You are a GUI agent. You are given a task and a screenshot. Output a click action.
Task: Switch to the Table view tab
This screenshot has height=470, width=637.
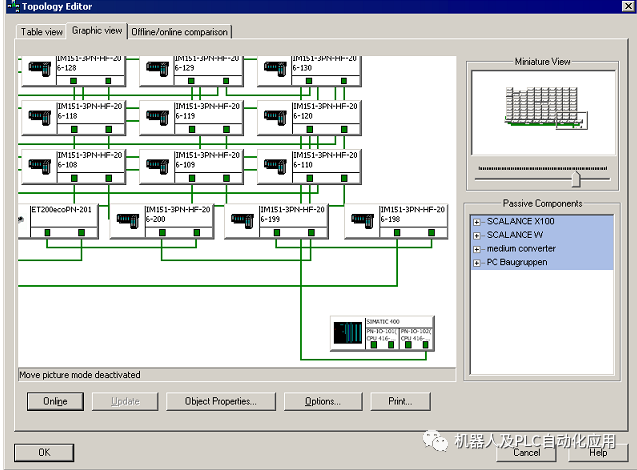tap(41, 32)
